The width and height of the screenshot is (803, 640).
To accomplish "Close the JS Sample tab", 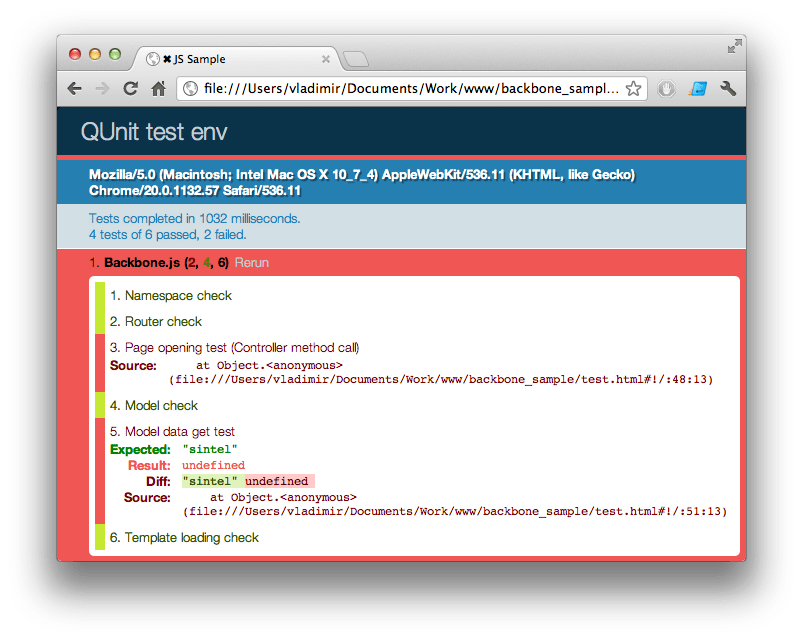I will 326,59.
